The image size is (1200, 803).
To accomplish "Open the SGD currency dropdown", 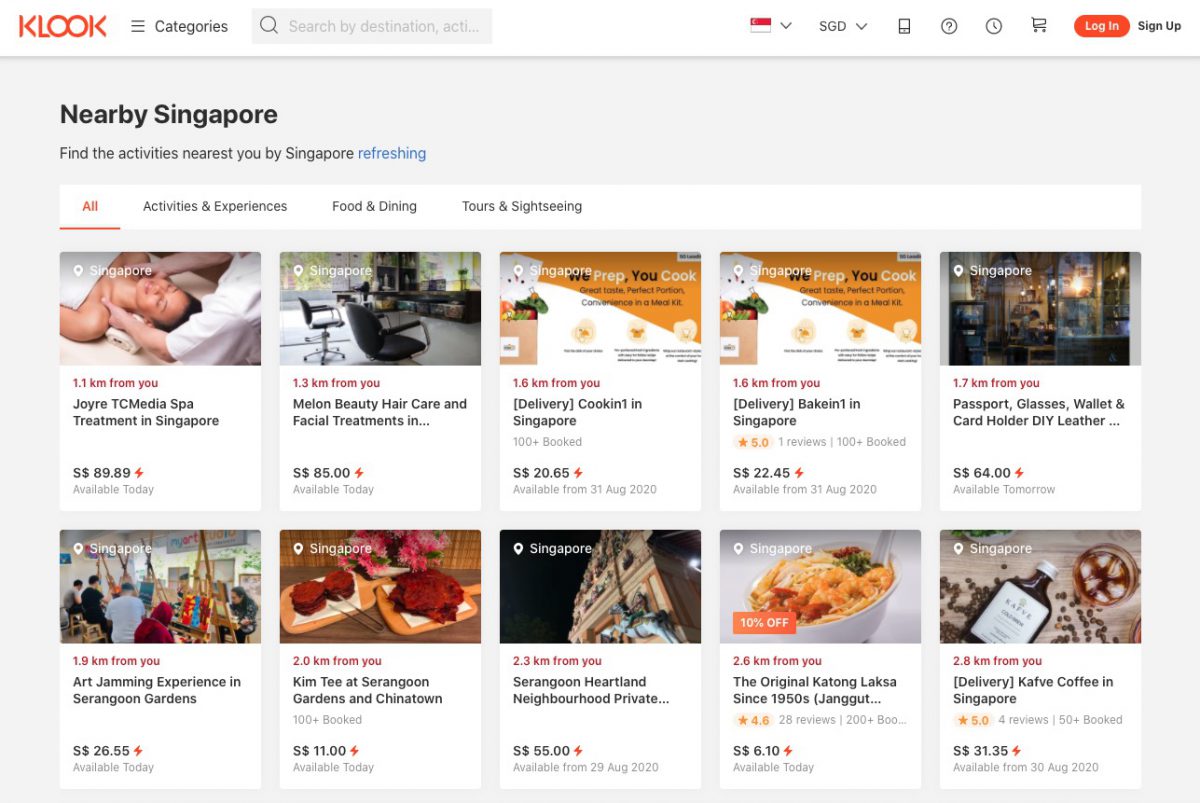I will pyautogui.click(x=837, y=26).
